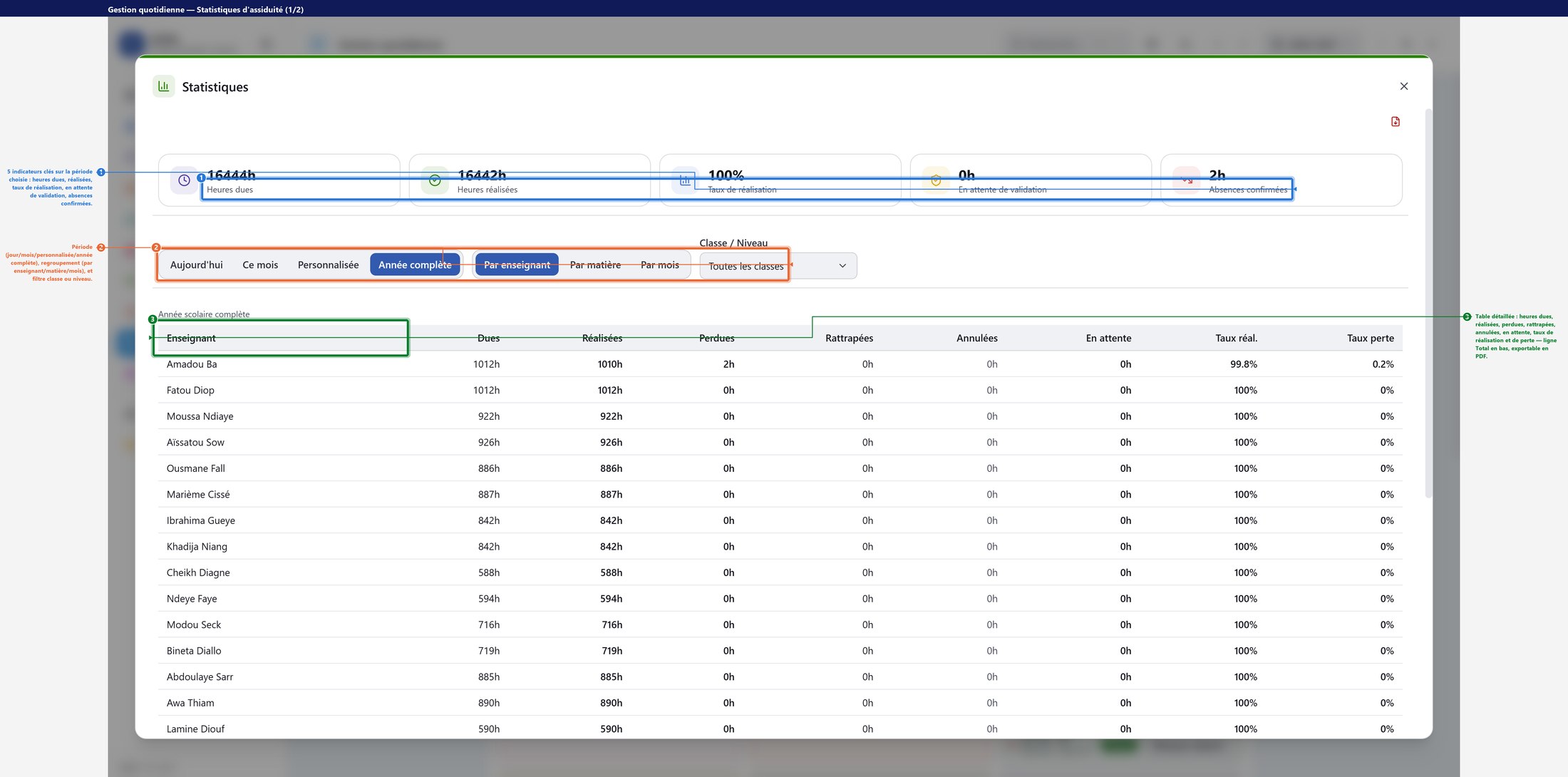
Task: Click the checkmark icon for Heures réalisées
Action: click(x=435, y=180)
